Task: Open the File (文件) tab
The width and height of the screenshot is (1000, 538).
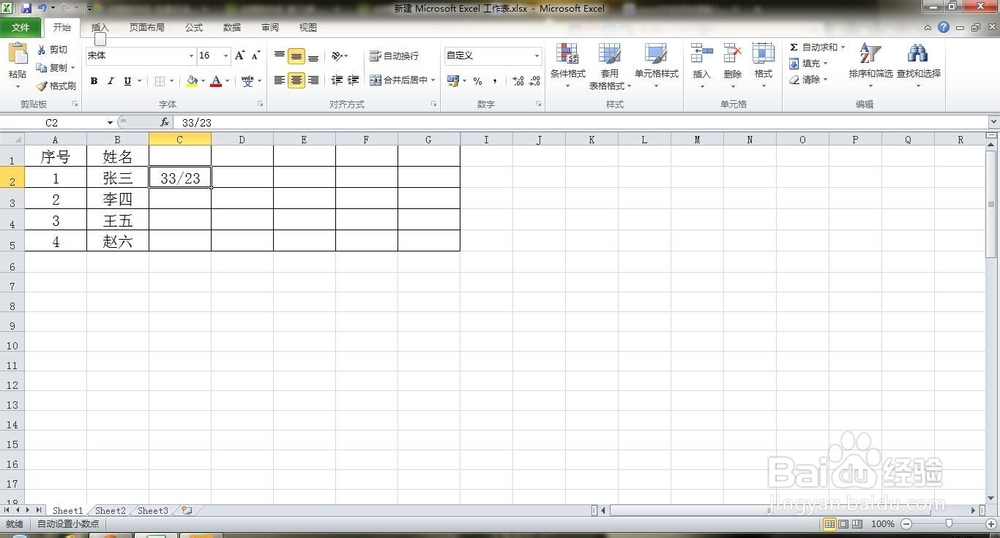Action: [x=20, y=27]
